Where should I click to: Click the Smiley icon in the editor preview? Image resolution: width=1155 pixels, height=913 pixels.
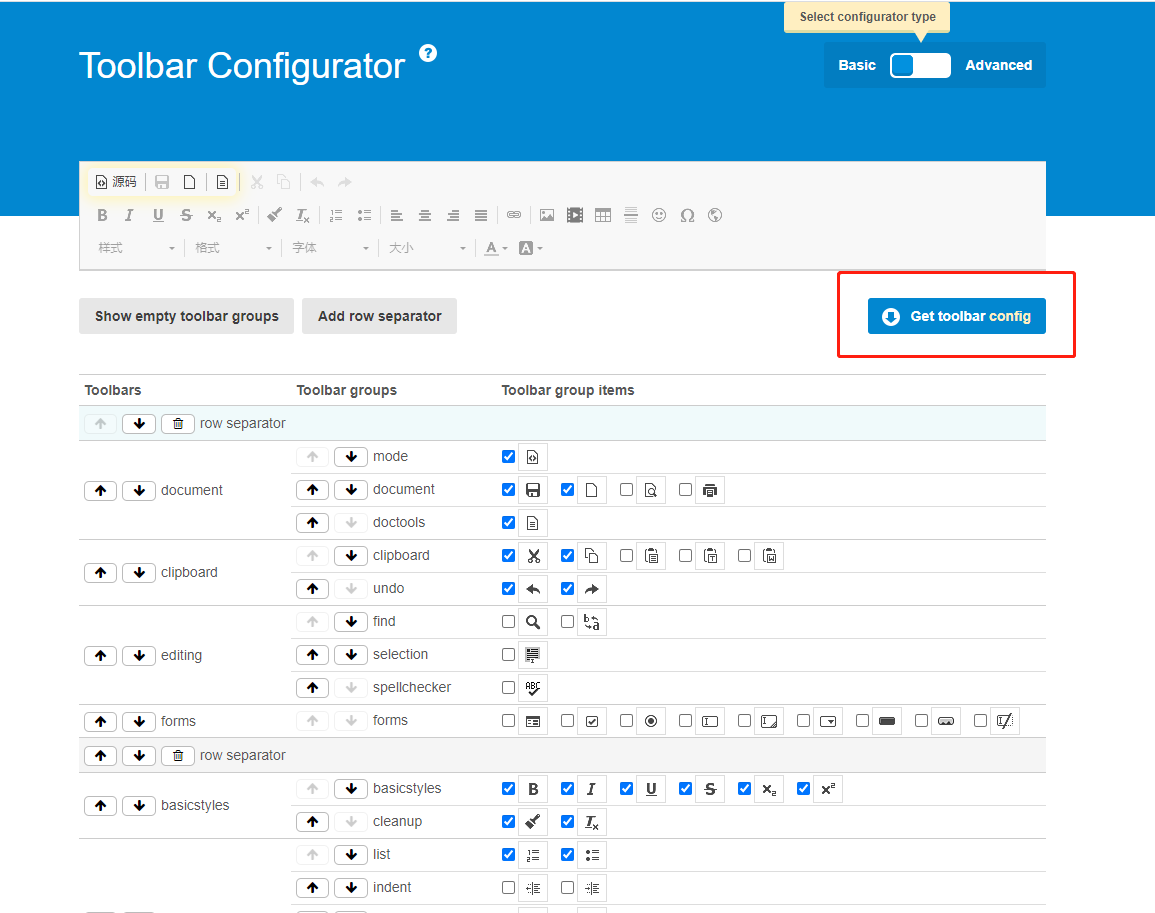659,215
